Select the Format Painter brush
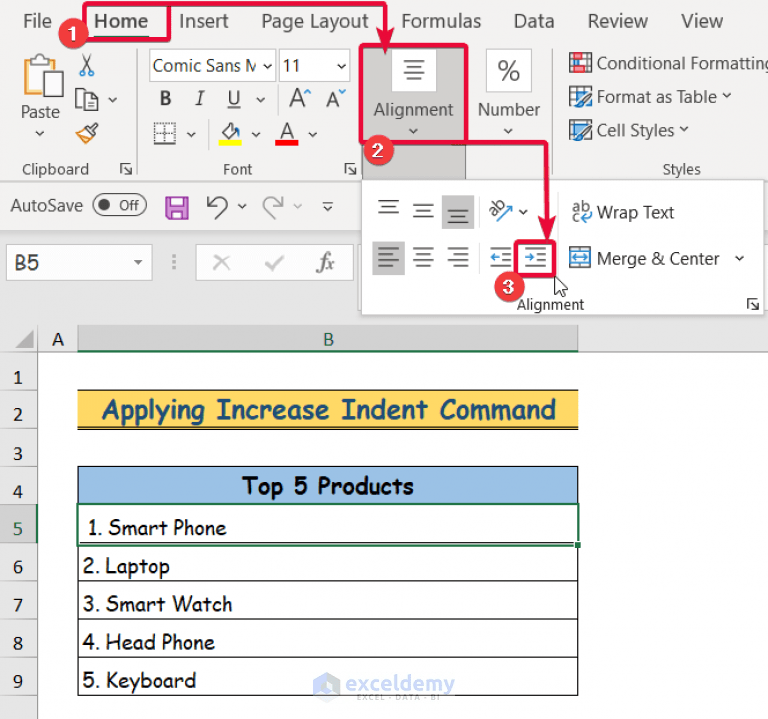This screenshot has height=719, width=768. click(x=87, y=133)
